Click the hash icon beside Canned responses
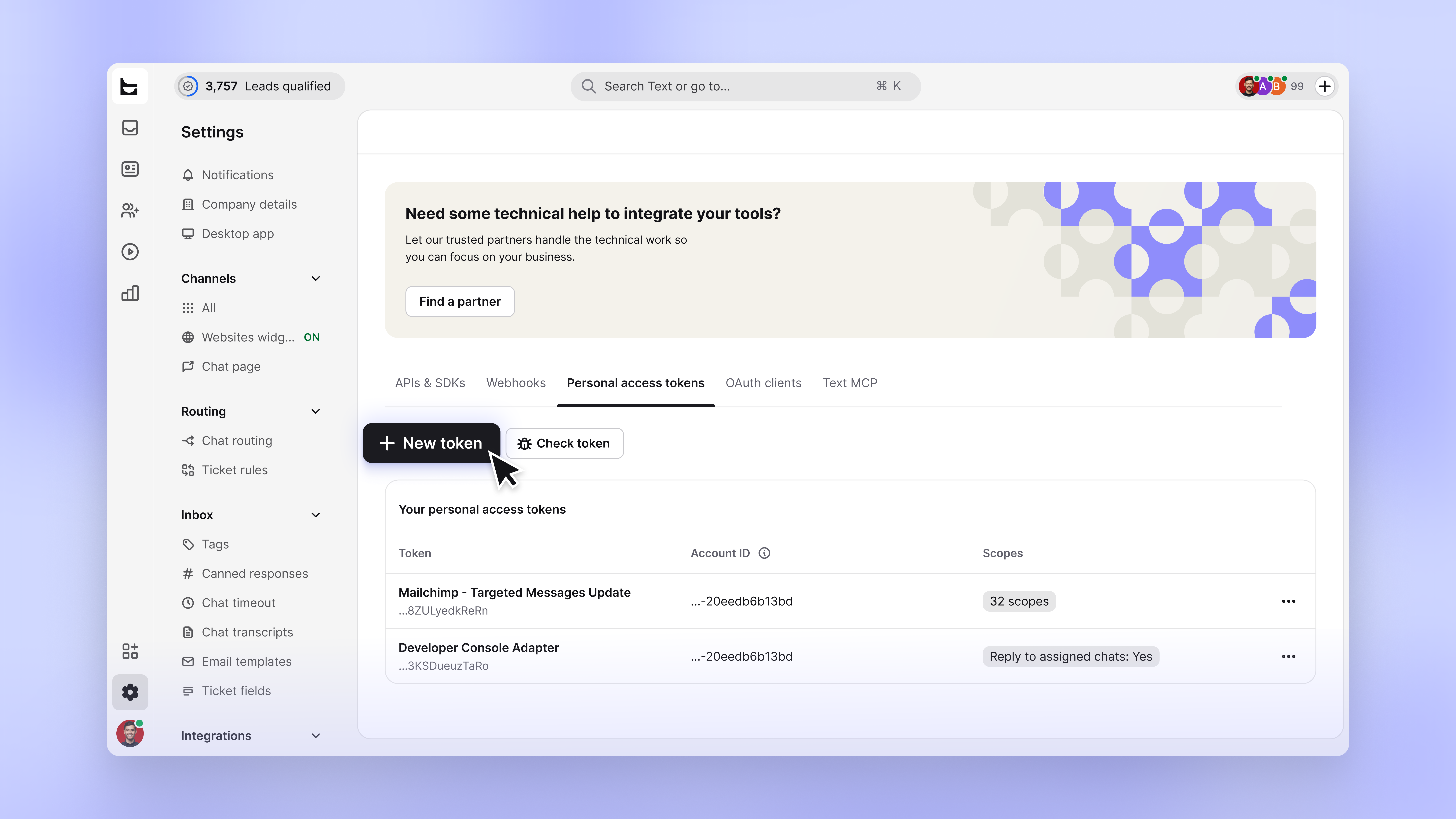 click(x=188, y=574)
